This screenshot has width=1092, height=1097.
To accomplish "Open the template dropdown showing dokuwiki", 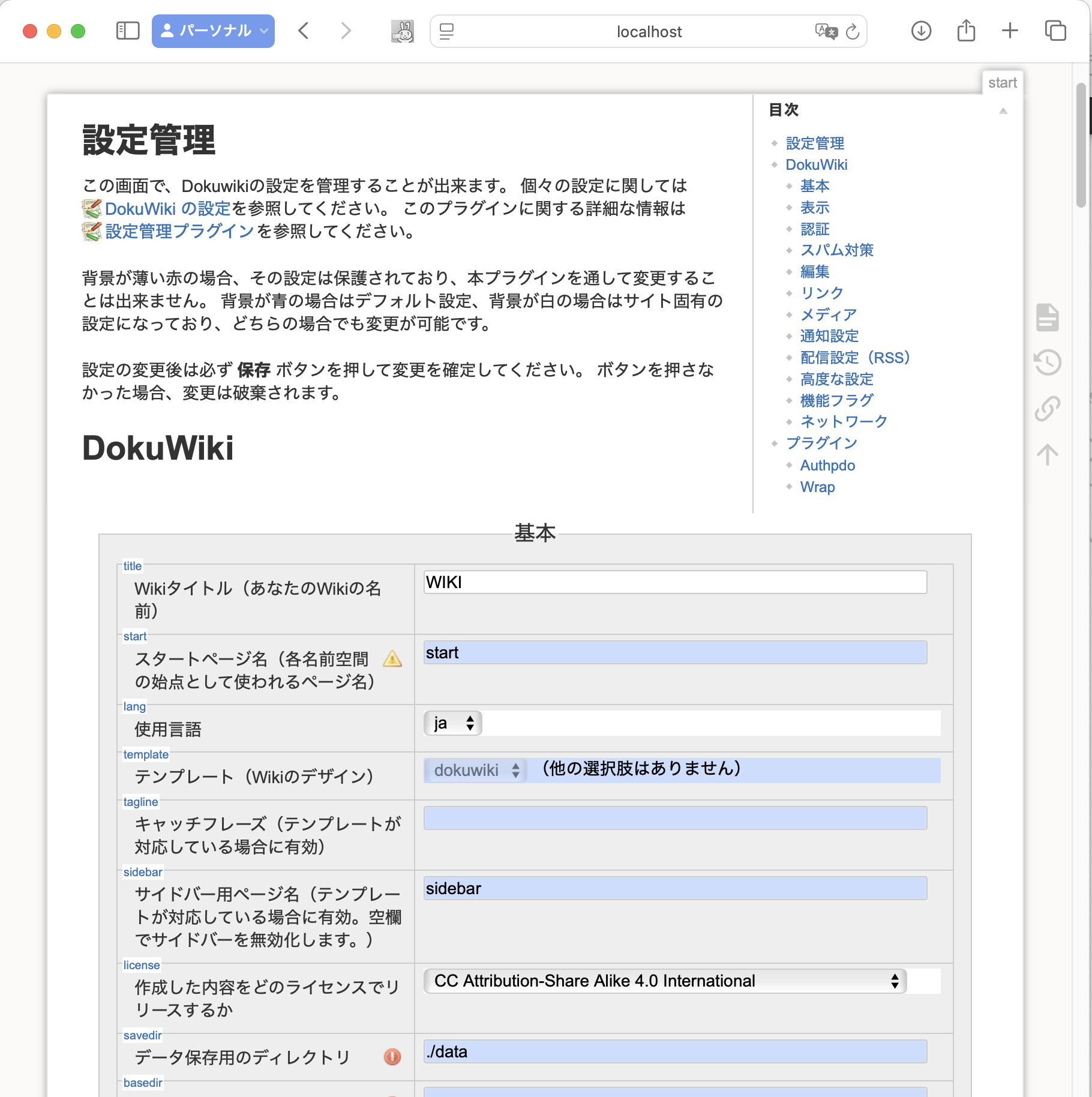I will click(x=475, y=770).
